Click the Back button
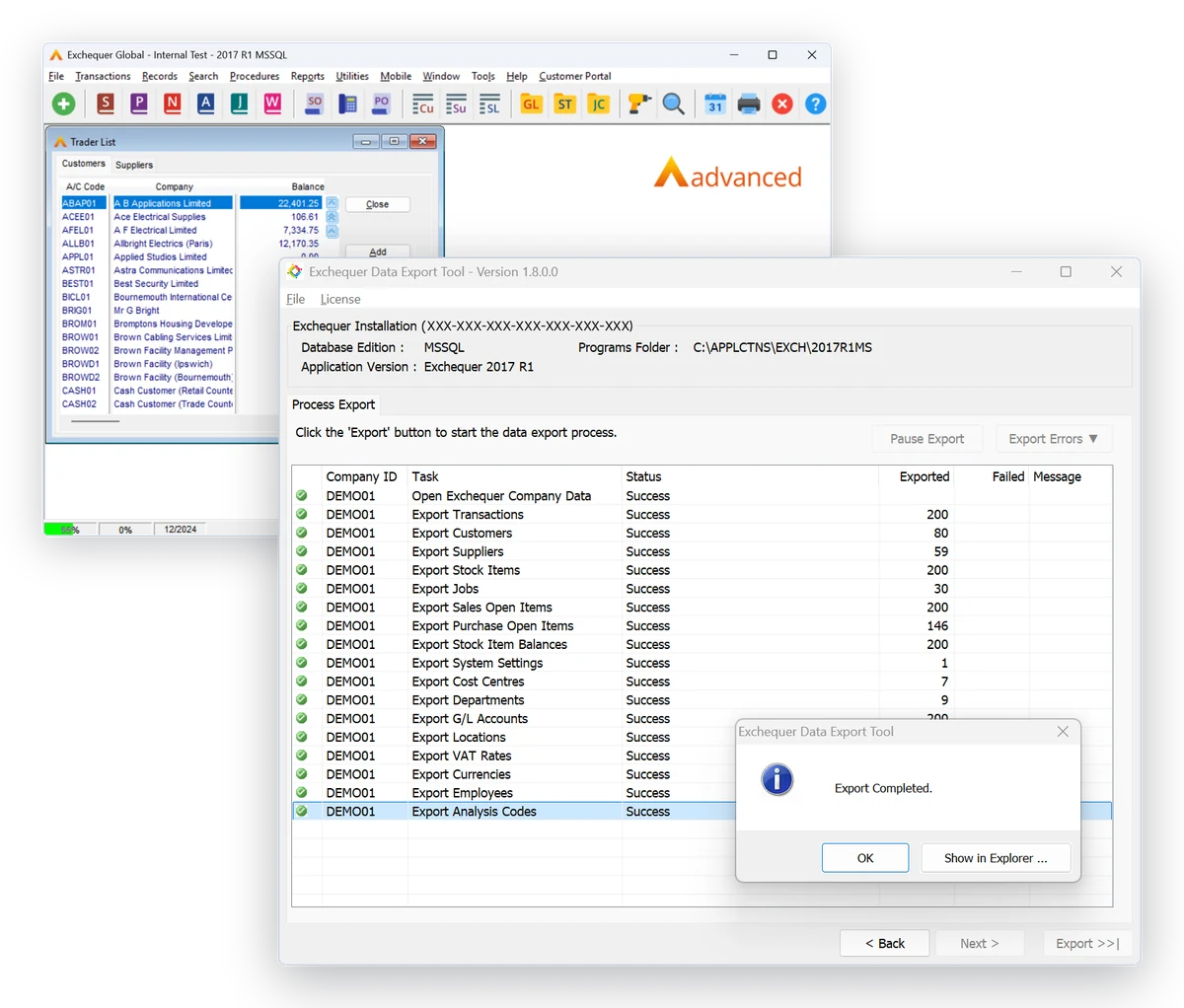1184x1008 pixels. click(885, 943)
